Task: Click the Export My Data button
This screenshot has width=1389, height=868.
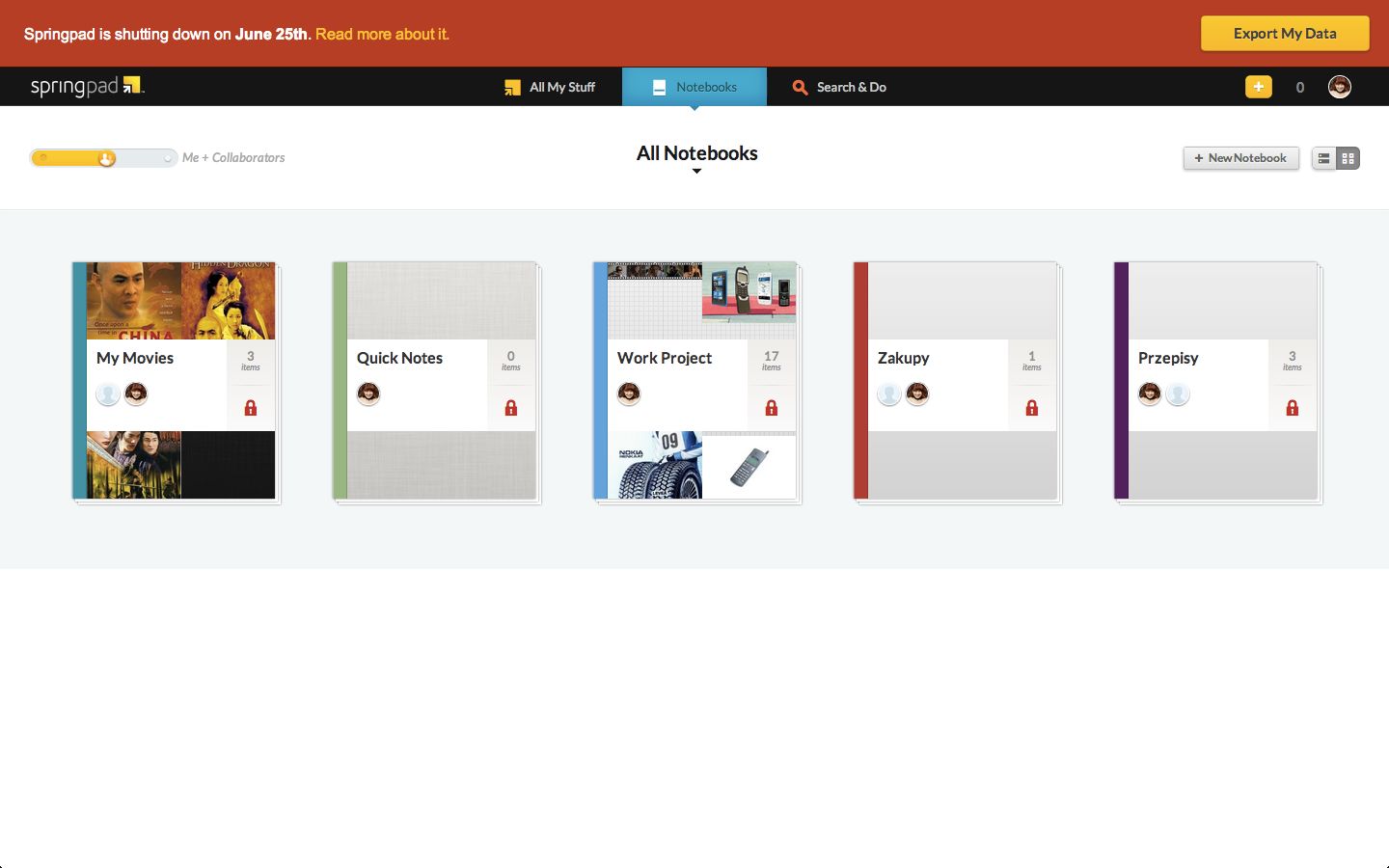Action: click(x=1285, y=33)
